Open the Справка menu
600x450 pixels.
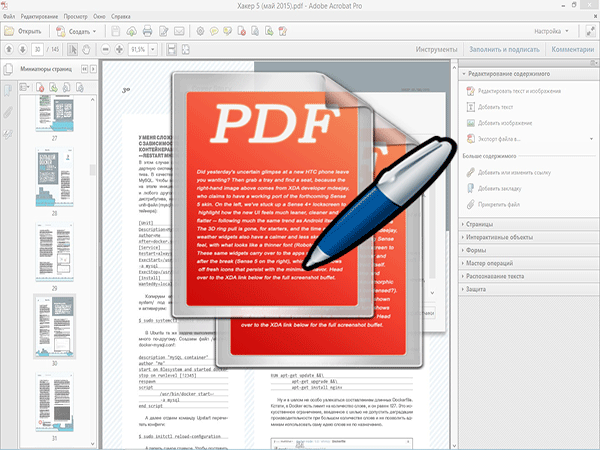(x=121, y=16)
